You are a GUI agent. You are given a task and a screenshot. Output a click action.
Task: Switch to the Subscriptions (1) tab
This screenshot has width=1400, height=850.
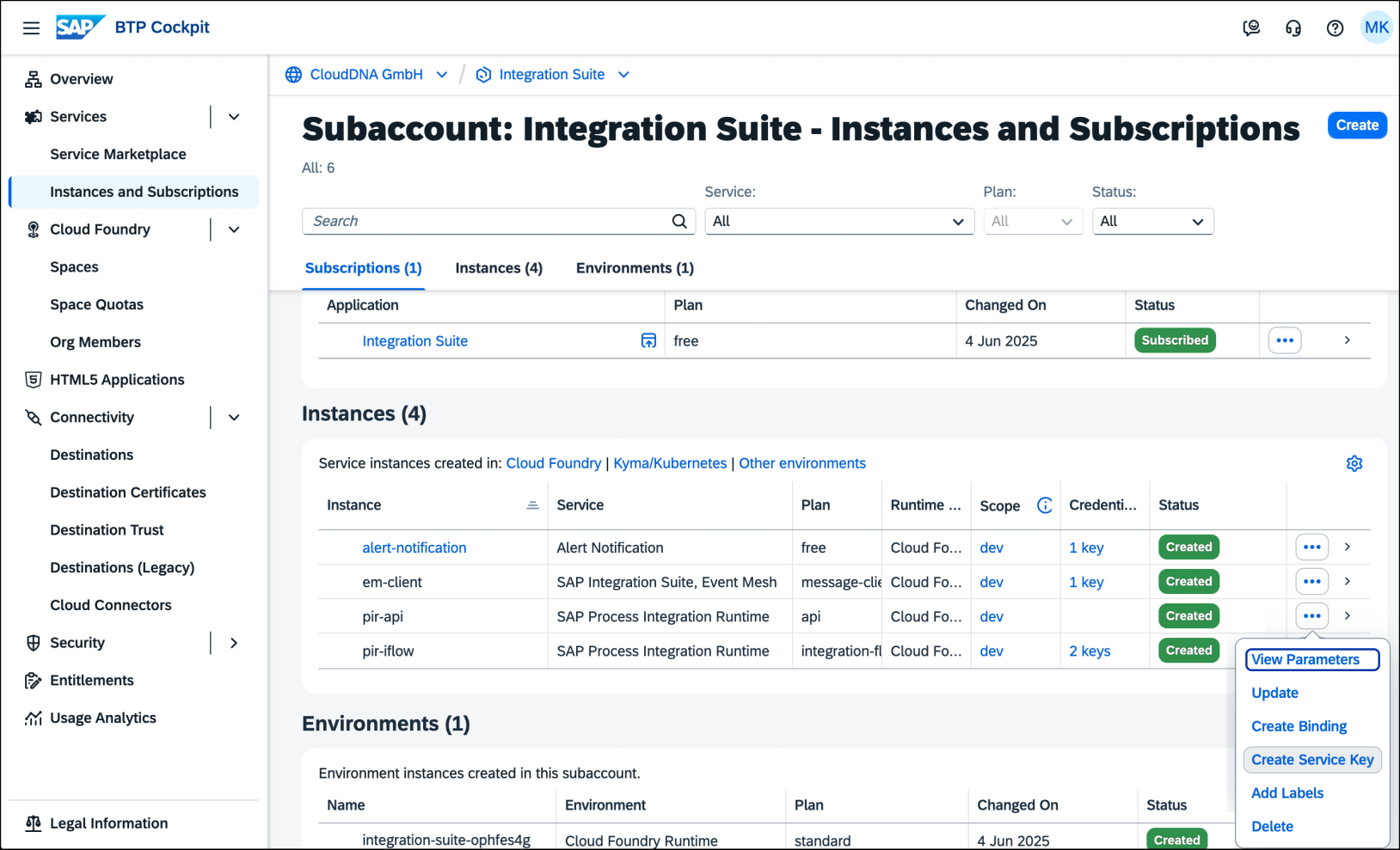click(x=363, y=268)
